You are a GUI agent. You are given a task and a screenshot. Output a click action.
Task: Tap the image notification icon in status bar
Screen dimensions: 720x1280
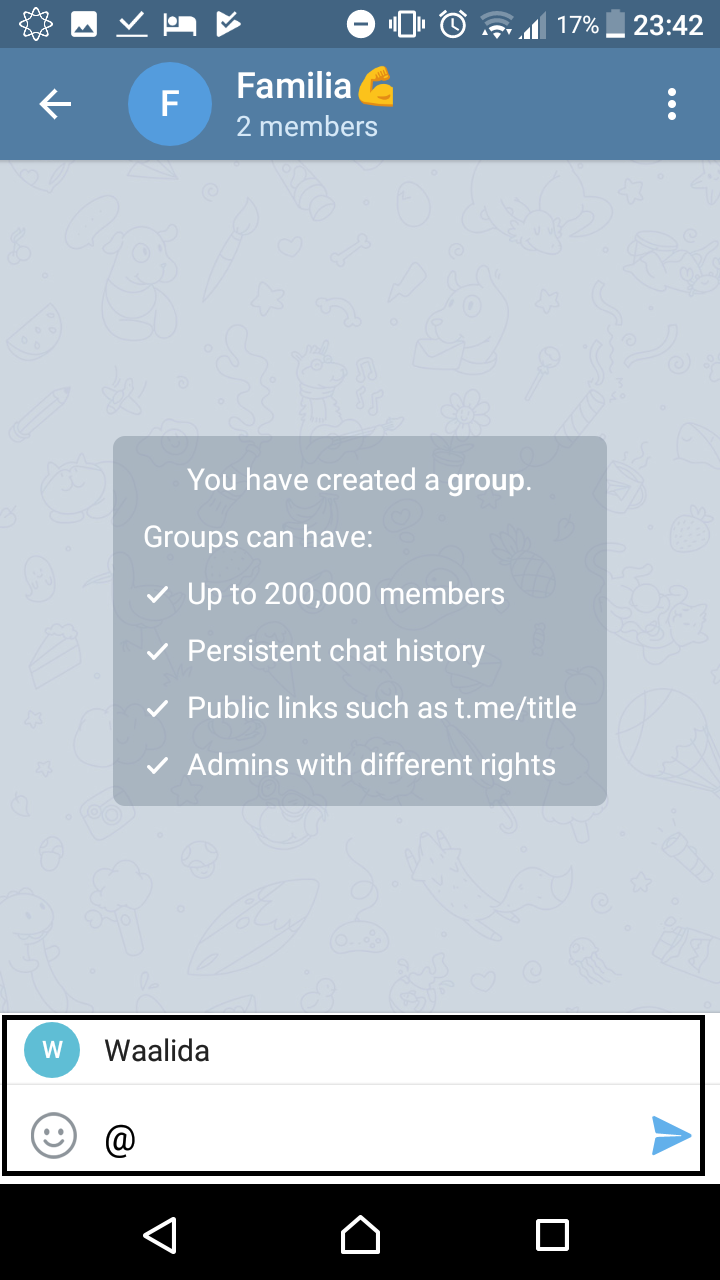[x=84, y=24]
